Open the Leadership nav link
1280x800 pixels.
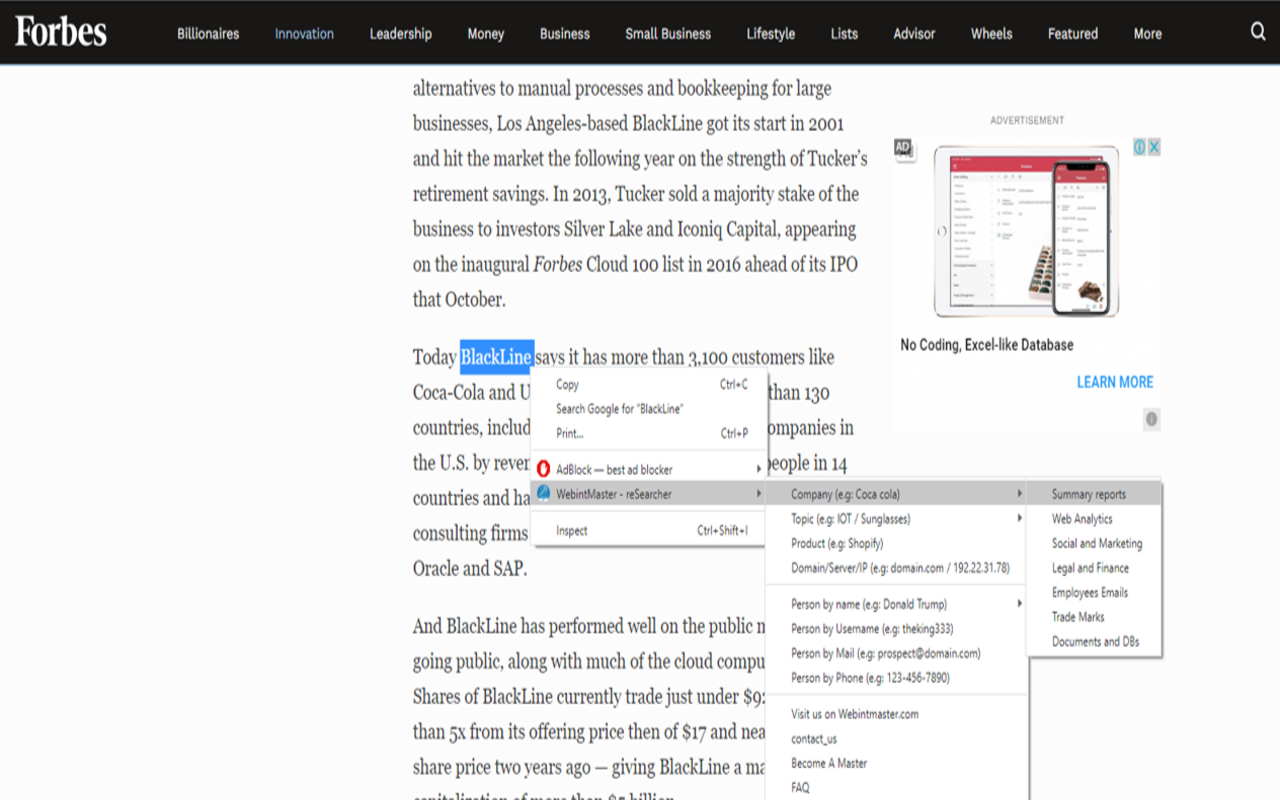400,33
